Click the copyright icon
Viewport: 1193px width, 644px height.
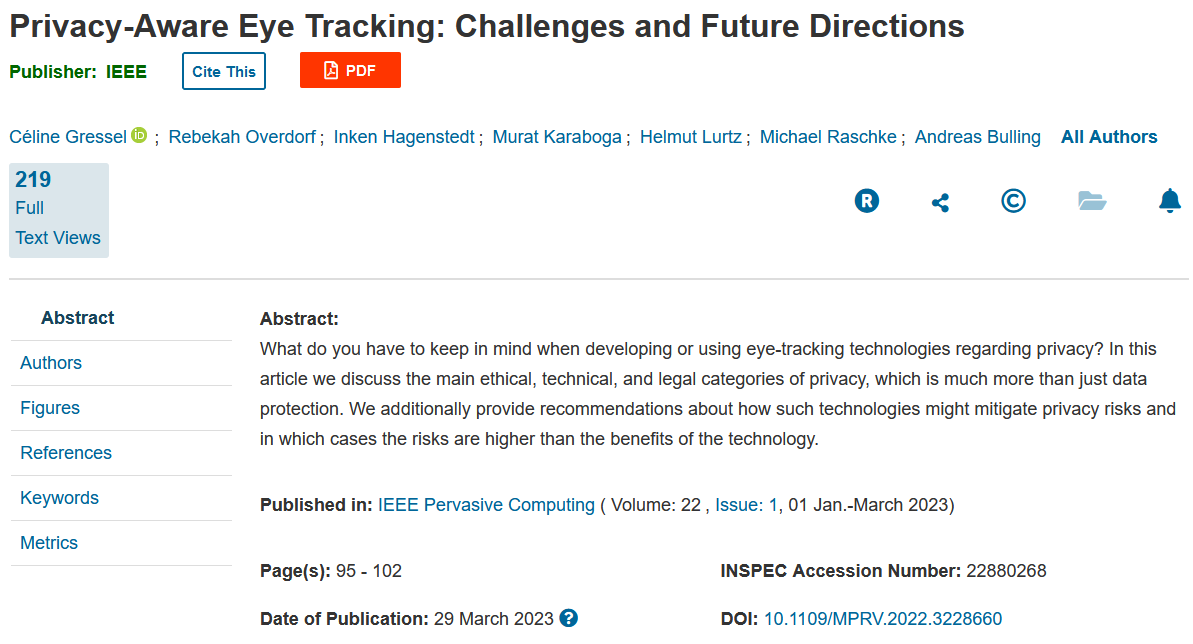click(x=1013, y=201)
